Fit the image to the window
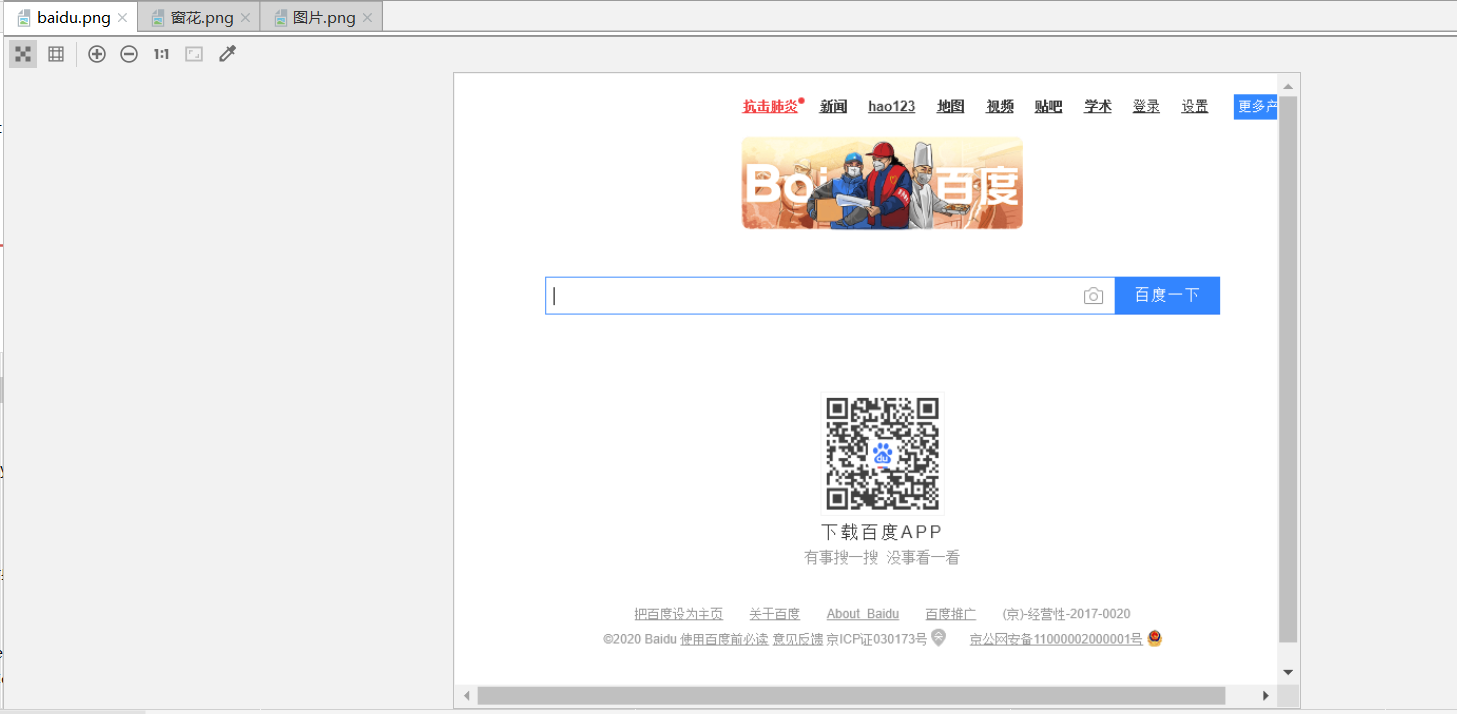Viewport: 1457px width, 714px height. (193, 53)
